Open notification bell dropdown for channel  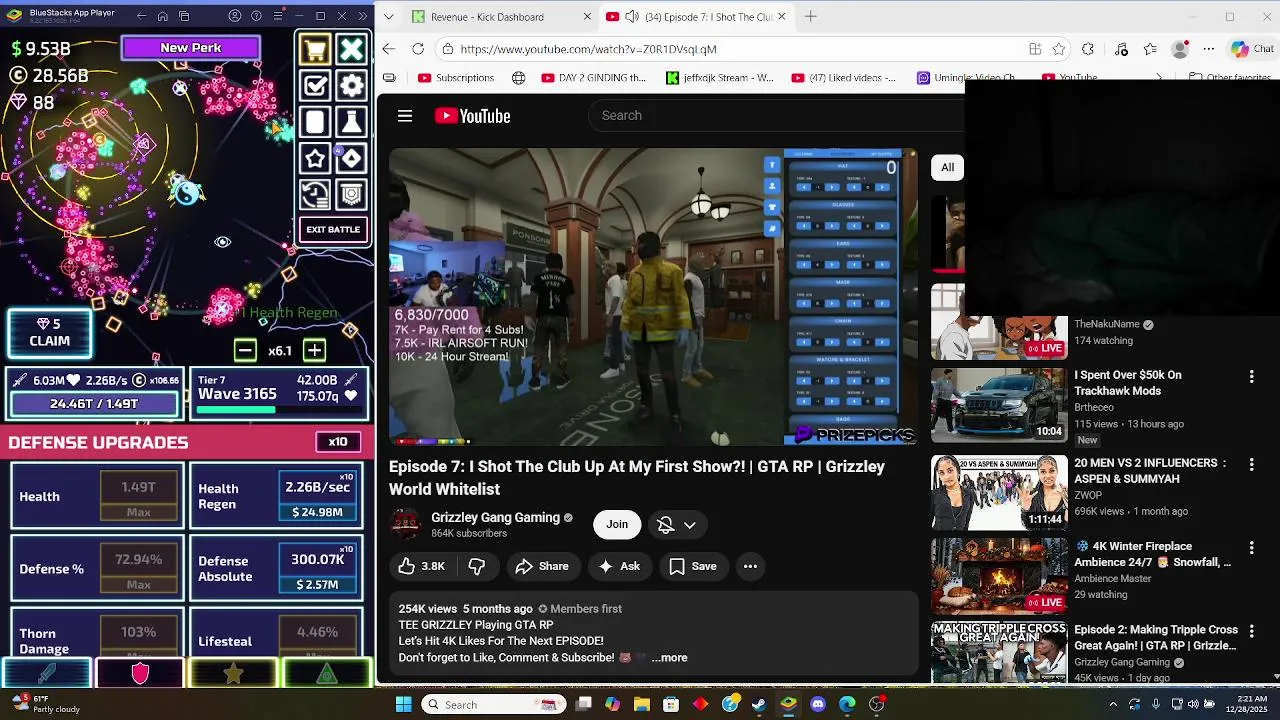tap(676, 524)
